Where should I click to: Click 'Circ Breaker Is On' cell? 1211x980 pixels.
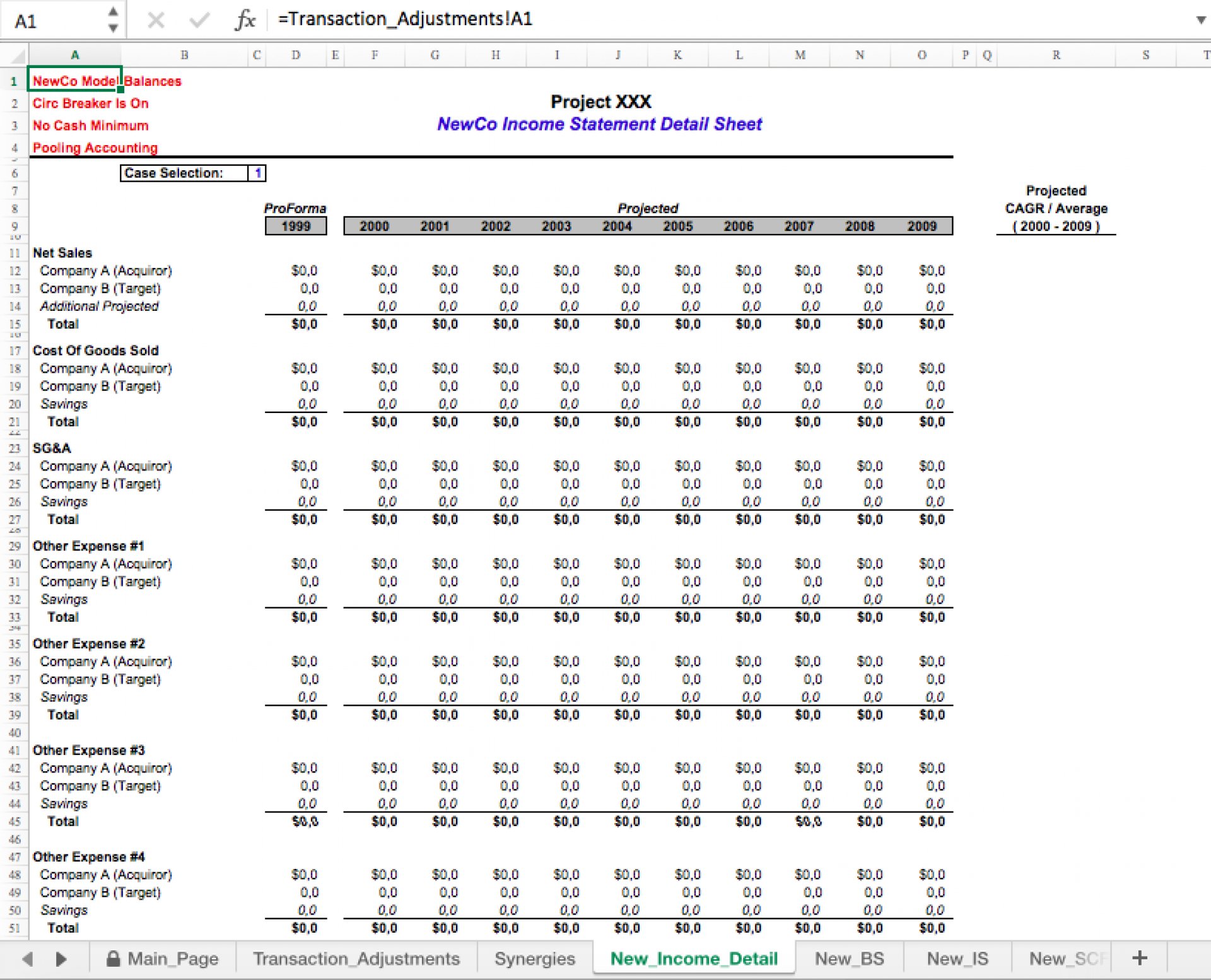coord(90,103)
